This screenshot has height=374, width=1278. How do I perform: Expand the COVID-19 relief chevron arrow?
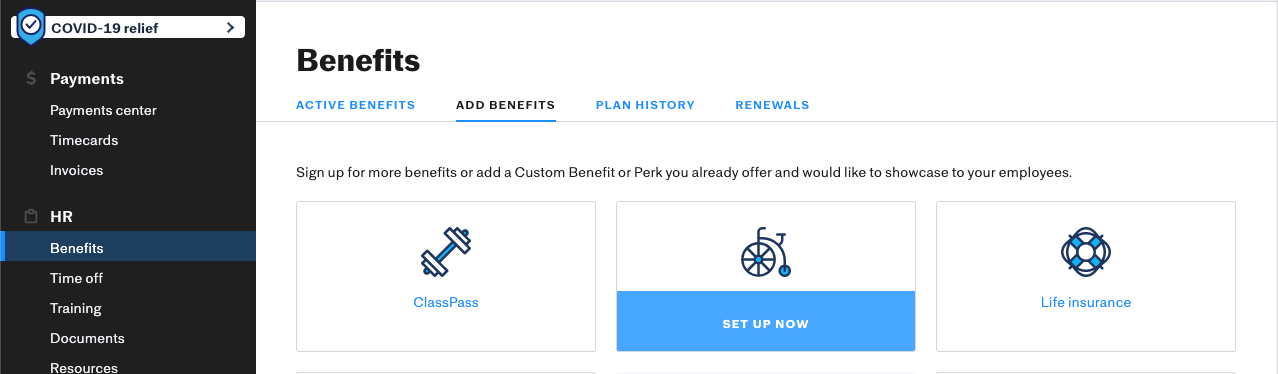(x=230, y=28)
